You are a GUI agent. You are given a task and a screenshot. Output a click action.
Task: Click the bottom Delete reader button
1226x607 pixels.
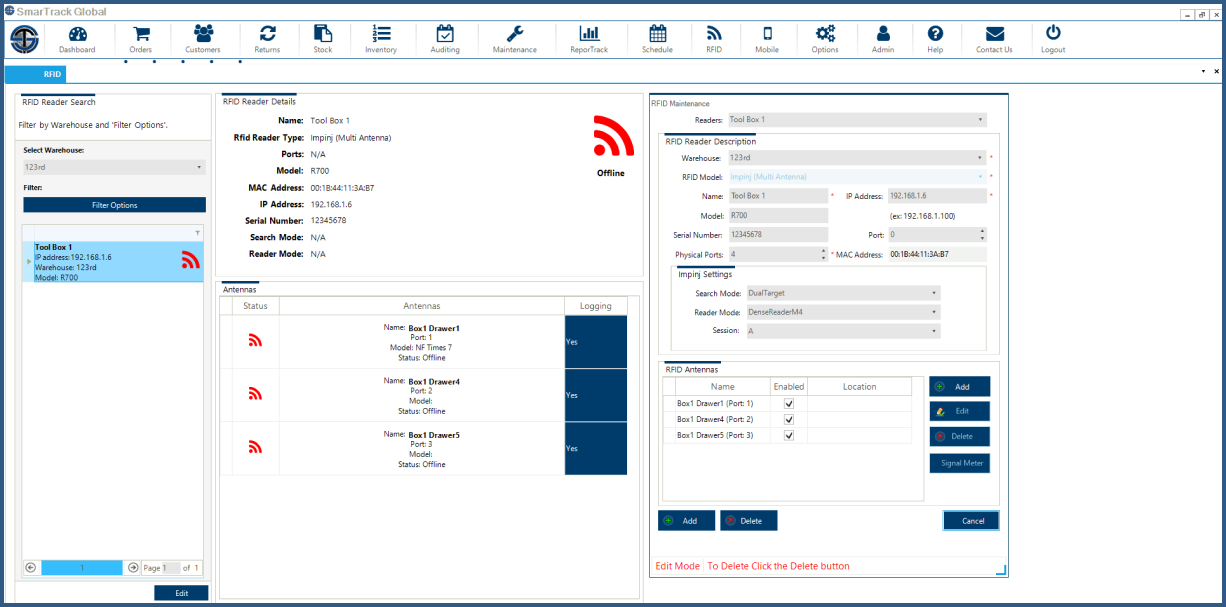(x=749, y=520)
